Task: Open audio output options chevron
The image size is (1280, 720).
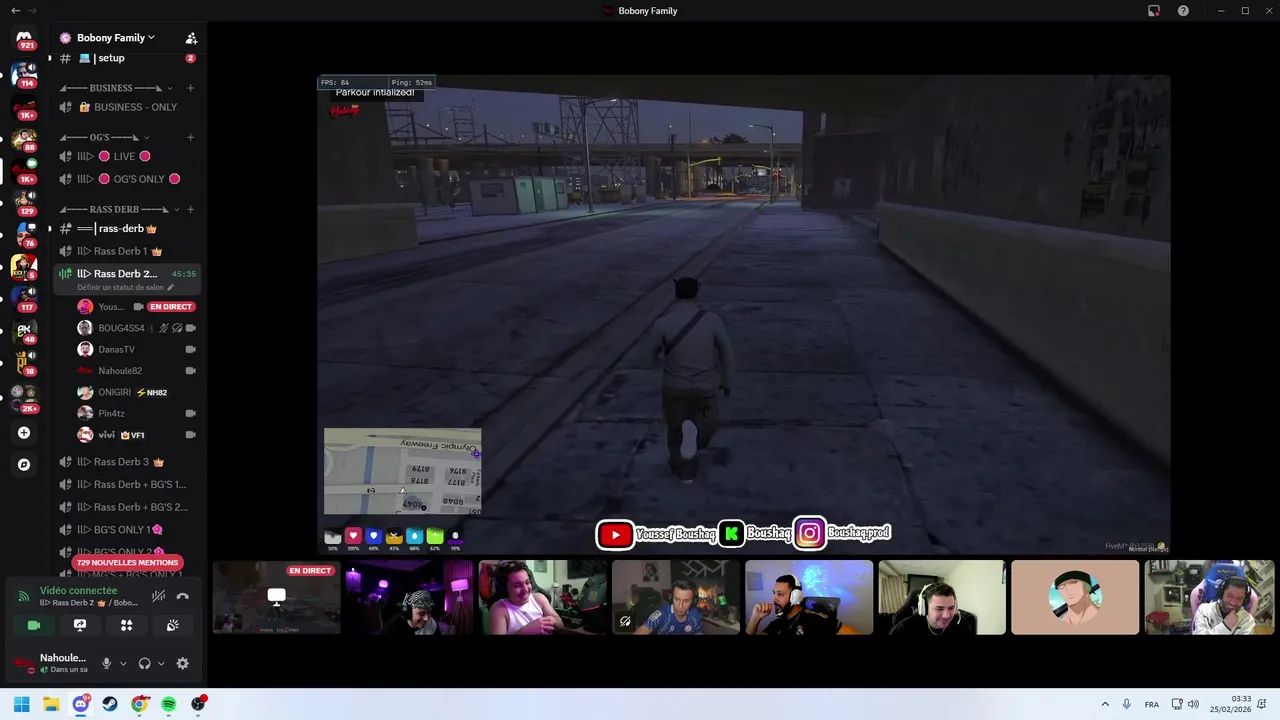Action: [161, 663]
